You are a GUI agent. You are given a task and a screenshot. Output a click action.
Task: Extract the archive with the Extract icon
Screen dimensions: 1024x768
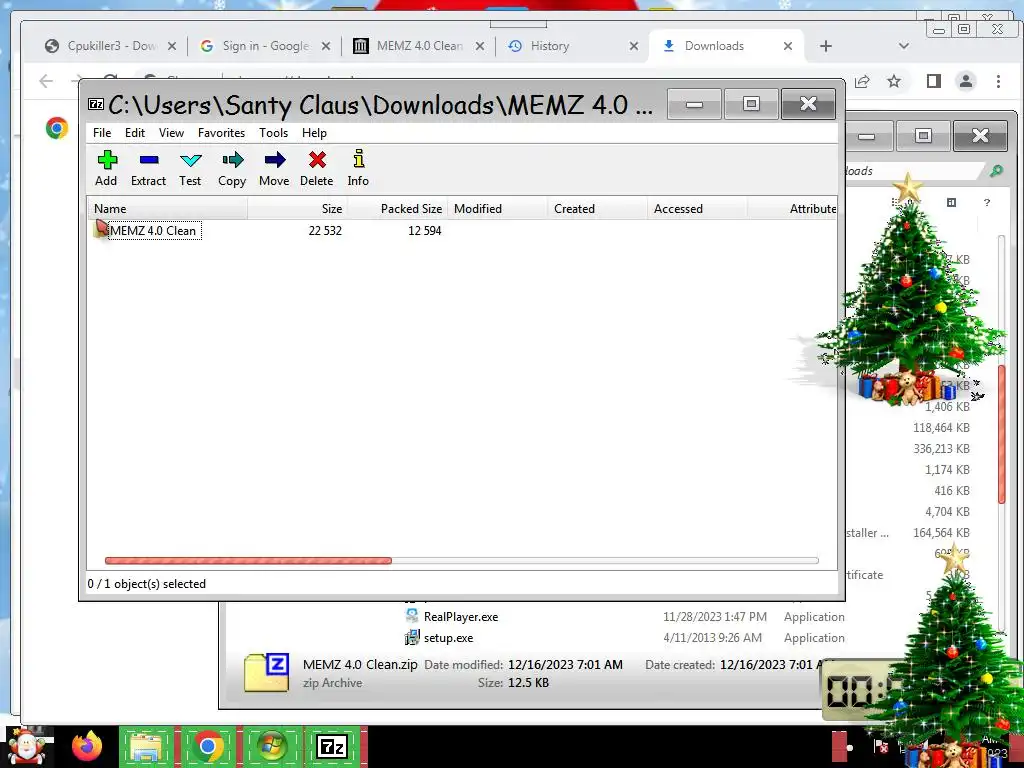[148, 168]
